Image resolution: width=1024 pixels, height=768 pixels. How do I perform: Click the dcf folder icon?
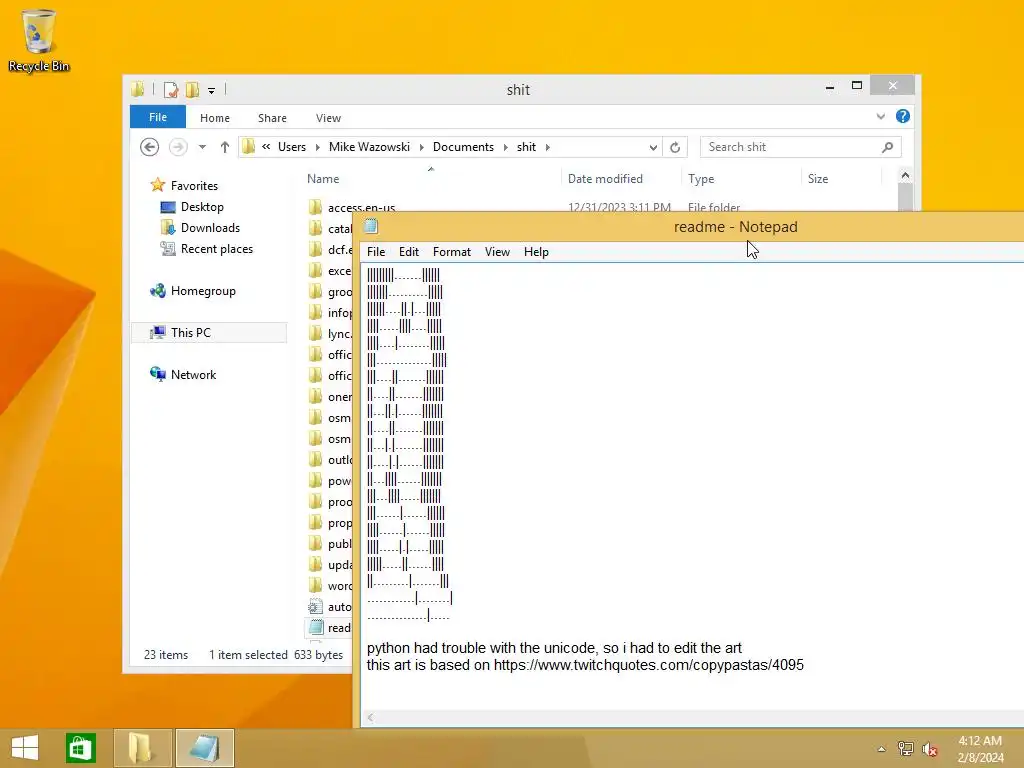click(x=315, y=249)
